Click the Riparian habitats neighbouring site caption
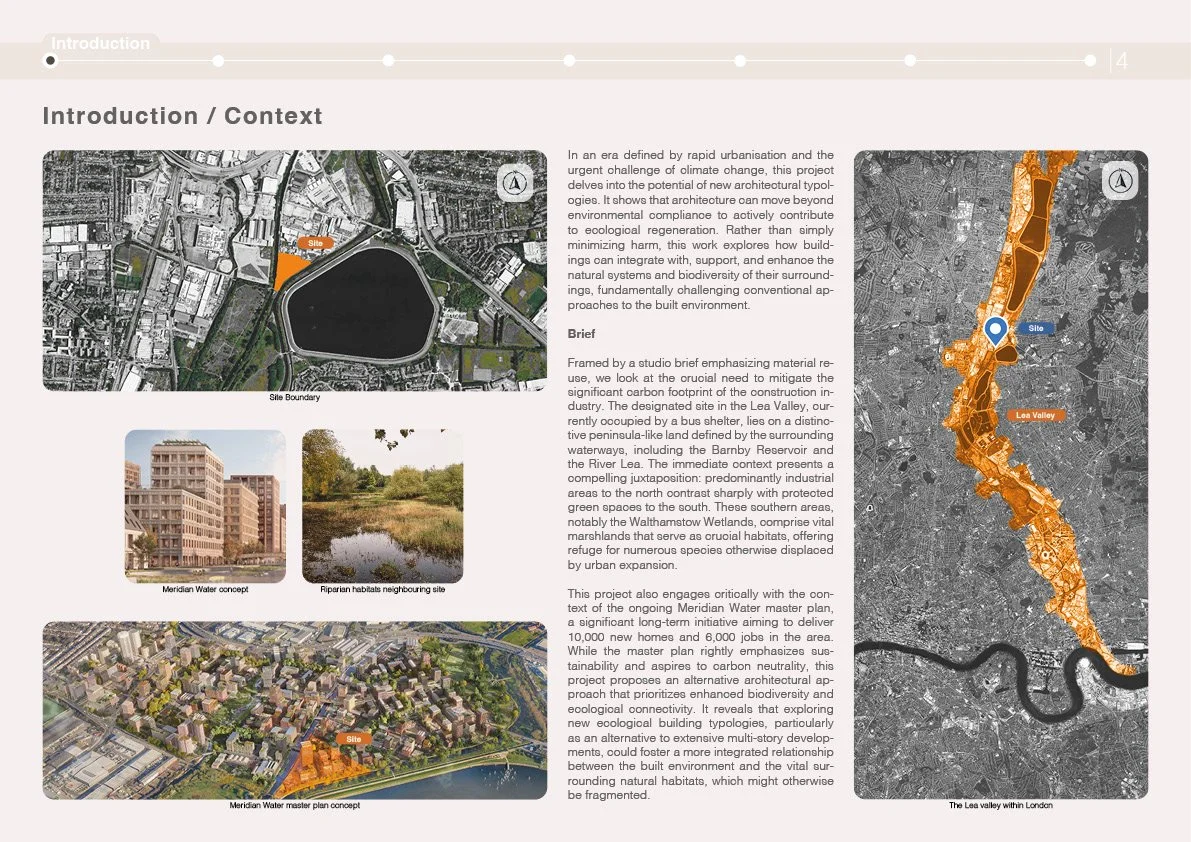1191x842 pixels. tap(383, 589)
